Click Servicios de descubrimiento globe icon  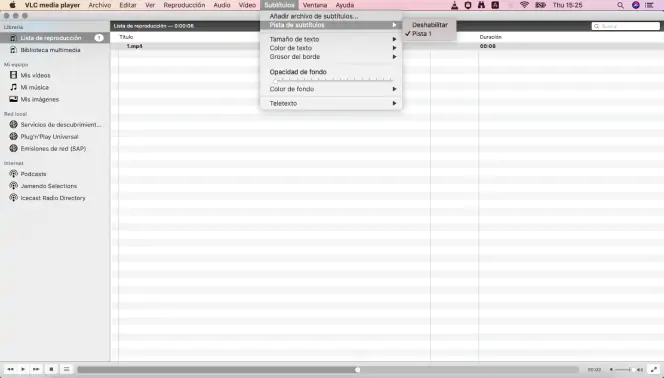coord(14,124)
